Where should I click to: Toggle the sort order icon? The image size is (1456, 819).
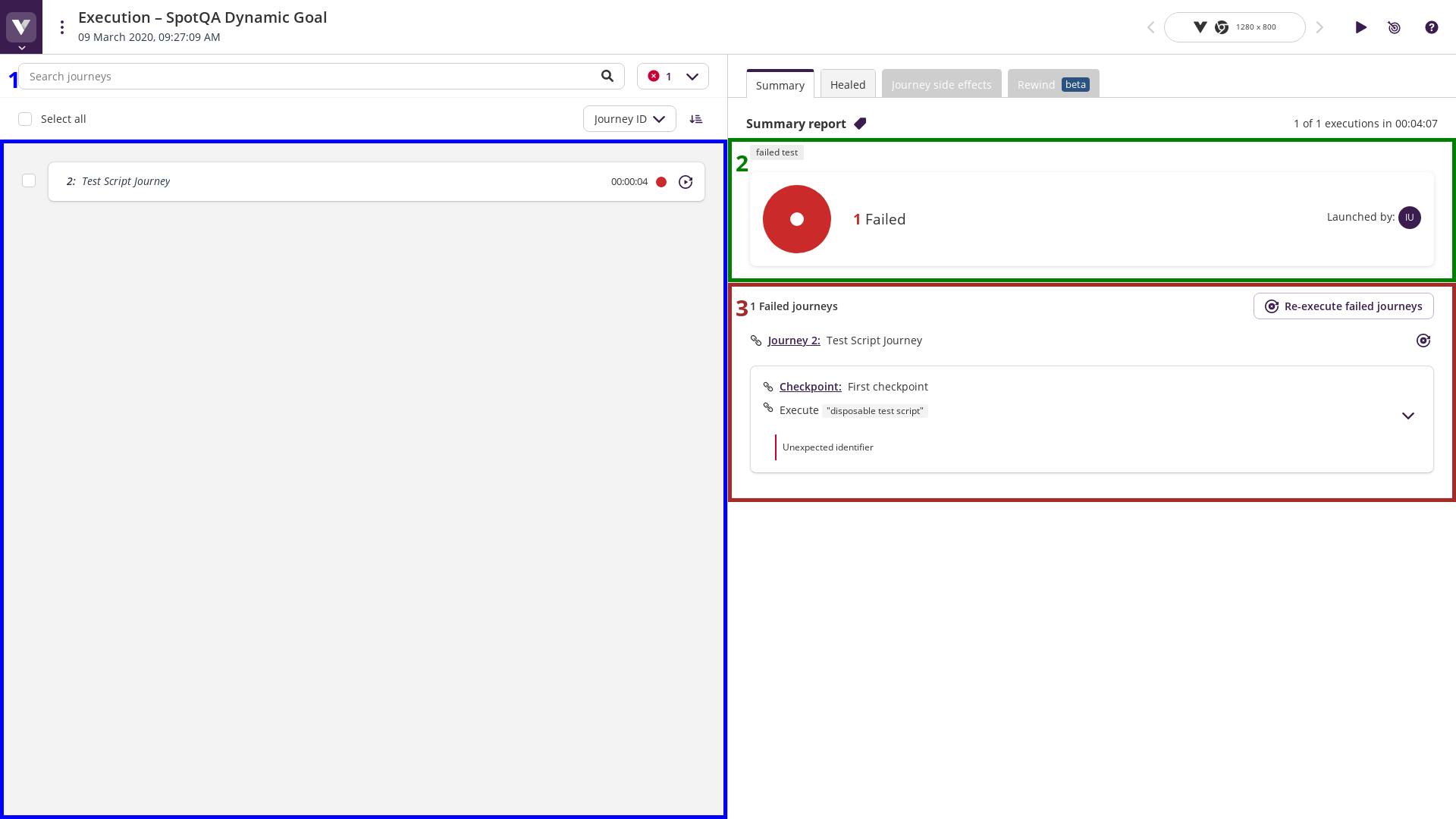click(x=696, y=119)
